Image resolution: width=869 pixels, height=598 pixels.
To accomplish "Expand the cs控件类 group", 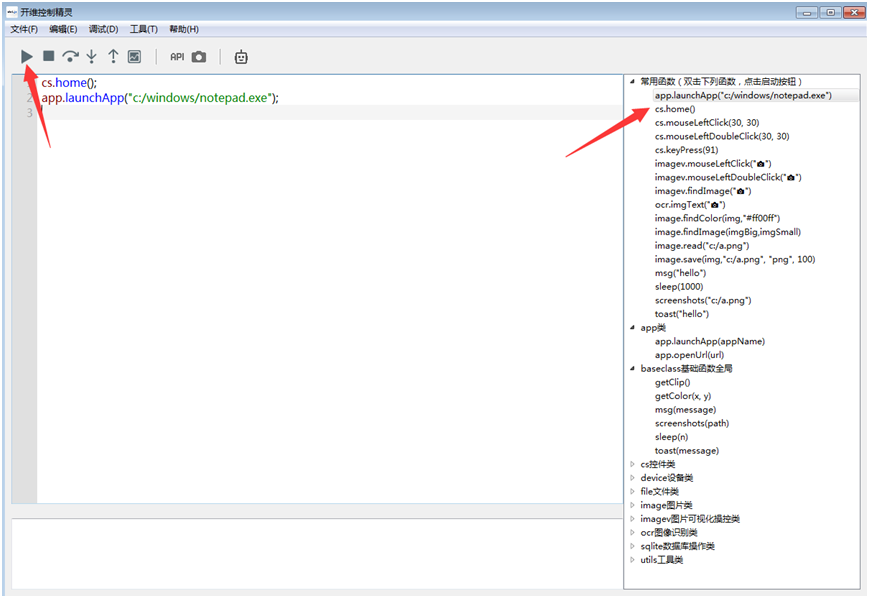I will pyautogui.click(x=632, y=464).
